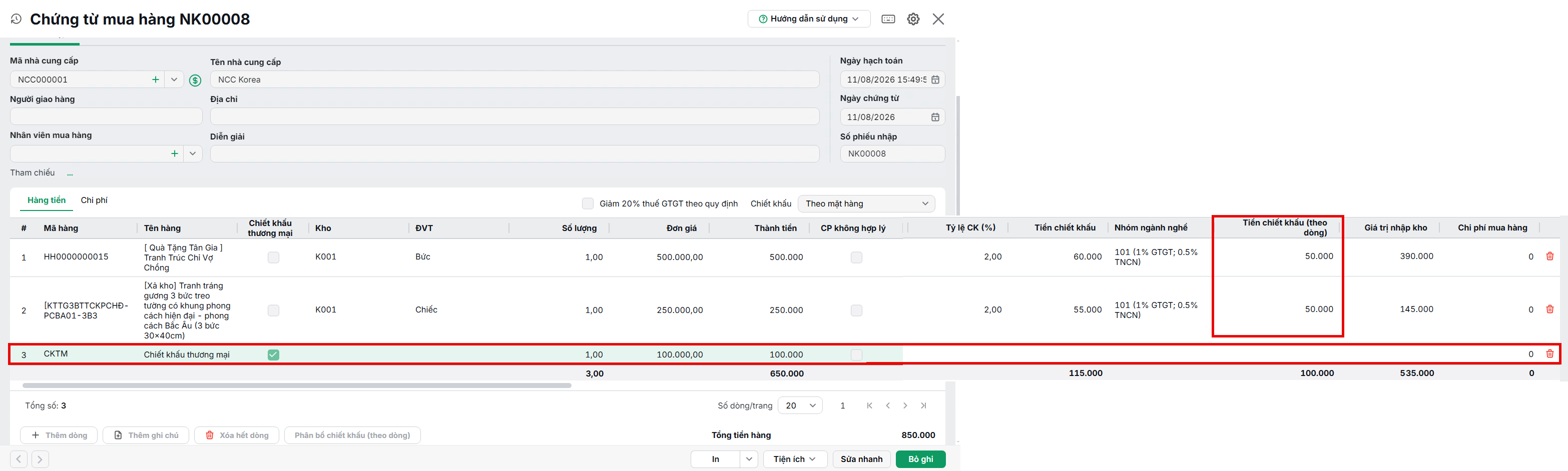1568x471 pixels.
Task: Click the green dollar debt icon
Action: [x=195, y=80]
